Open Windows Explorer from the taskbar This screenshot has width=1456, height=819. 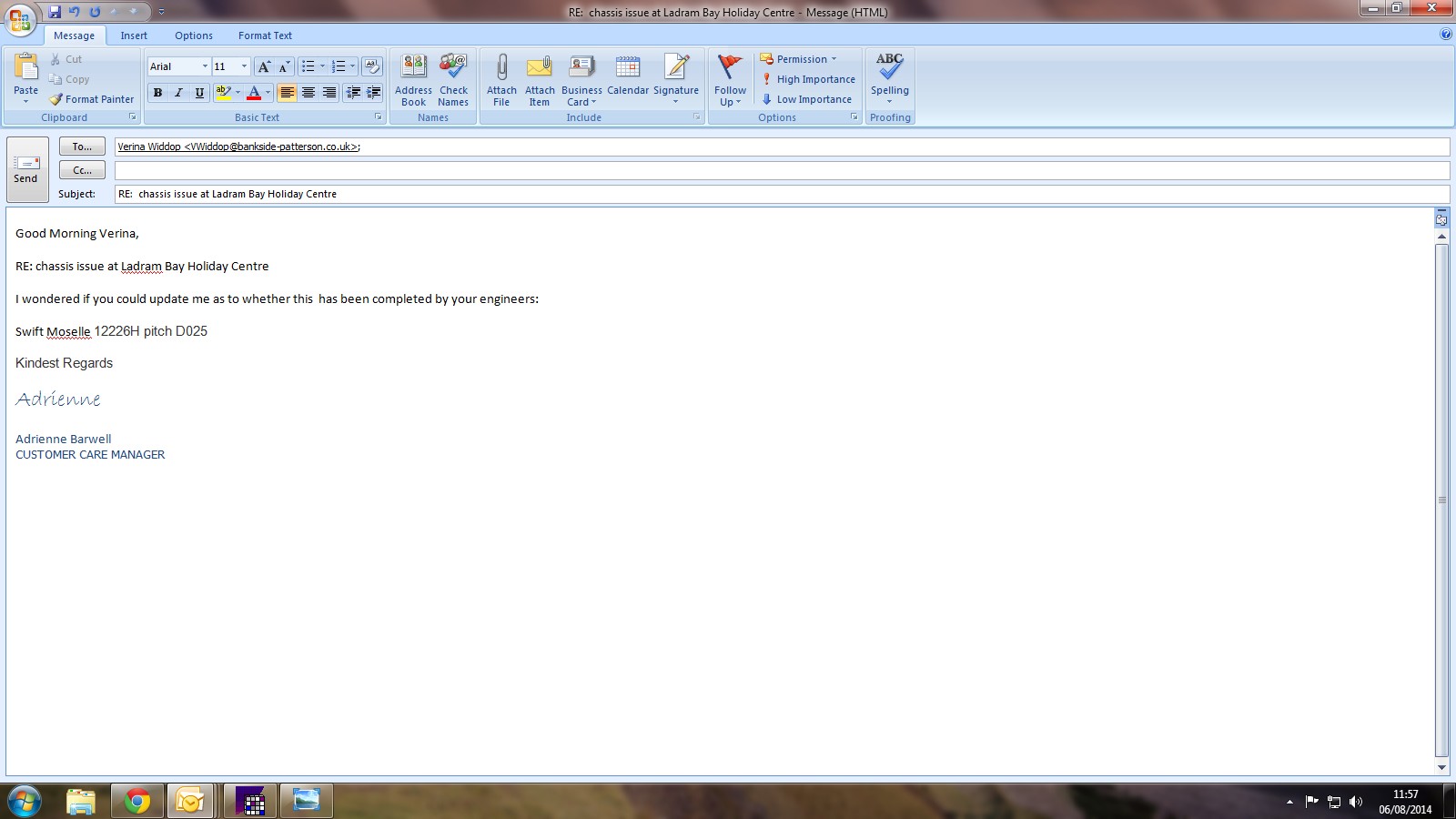81,801
